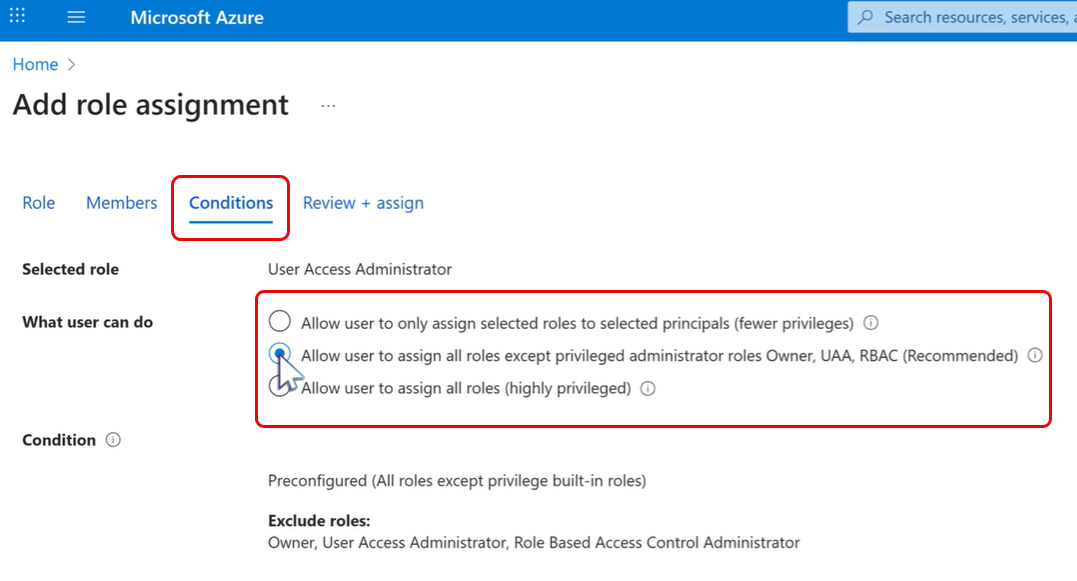Click the Microsoft Azure portal title

coord(197,17)
